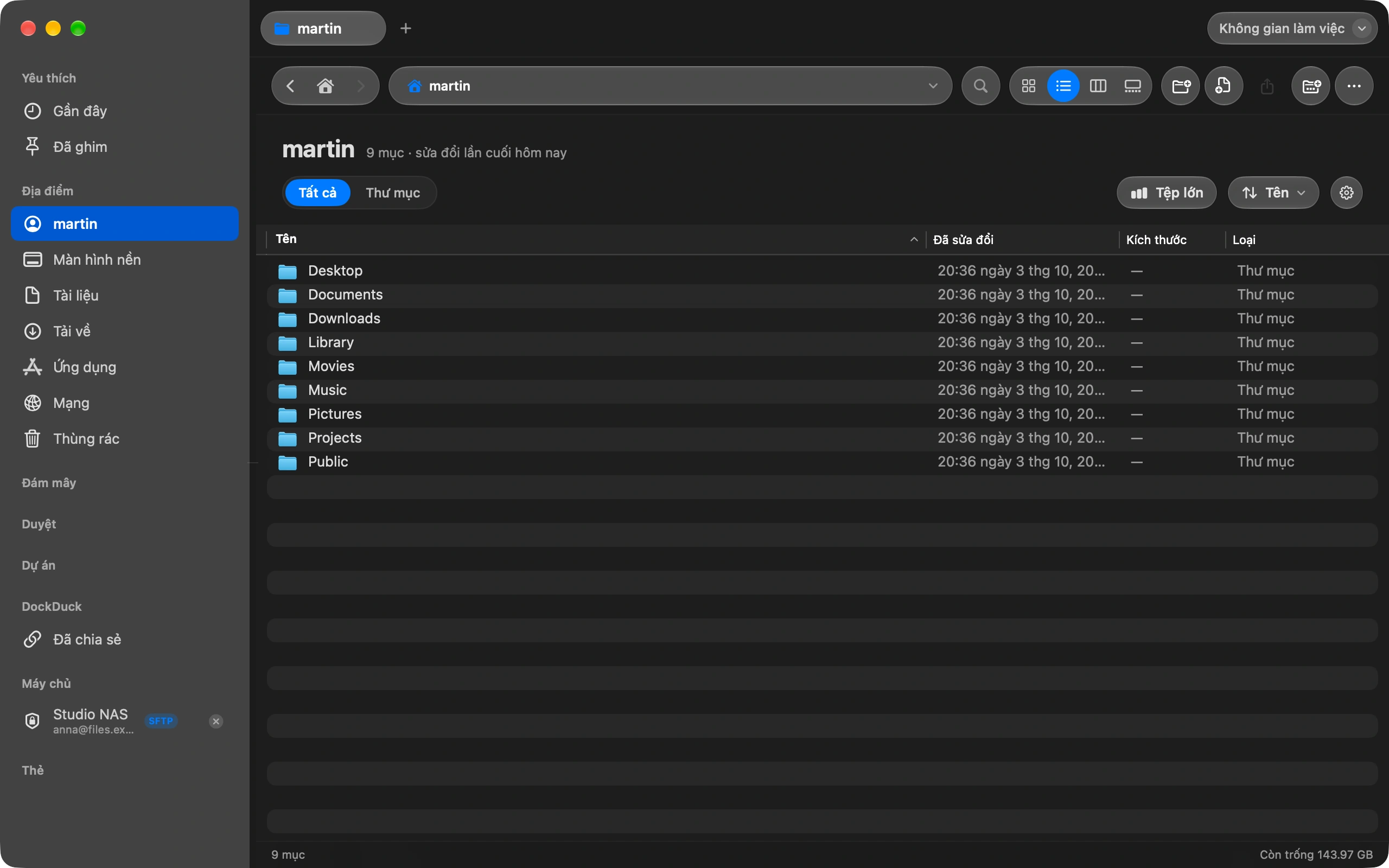Sort by the Đã sửa đổi column header
Image resolution: width=1389 pixels, height=868 pixels.
1022,239
